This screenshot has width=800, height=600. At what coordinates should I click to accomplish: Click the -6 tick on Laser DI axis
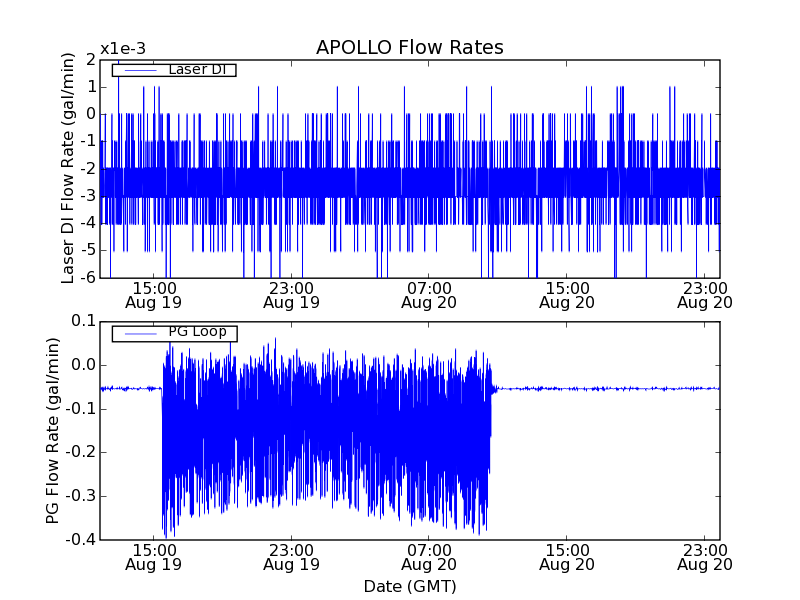[88, 278]
